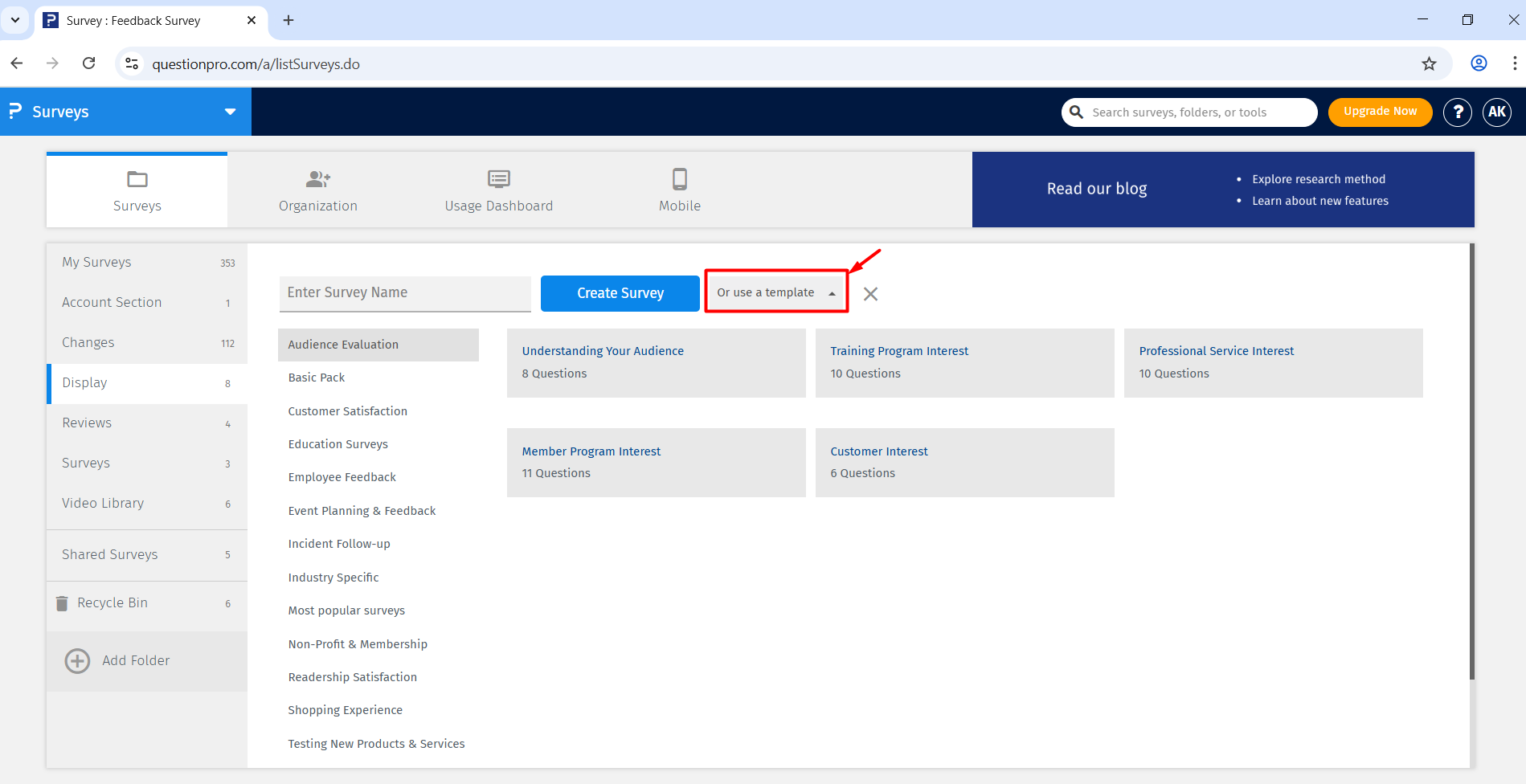Select the Most popular surveys category
The width and height of the screenshot is (1526, 784).
click(378, 610)
